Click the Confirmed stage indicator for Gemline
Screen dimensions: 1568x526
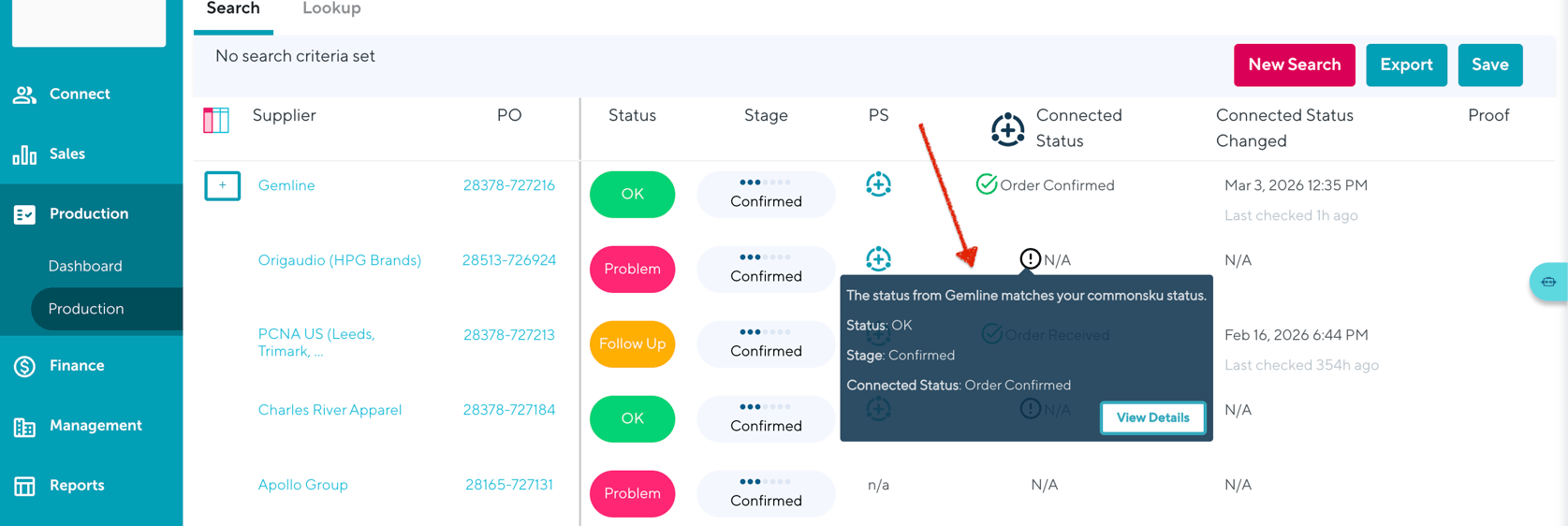pyautogui.click(x=766, y=194)
